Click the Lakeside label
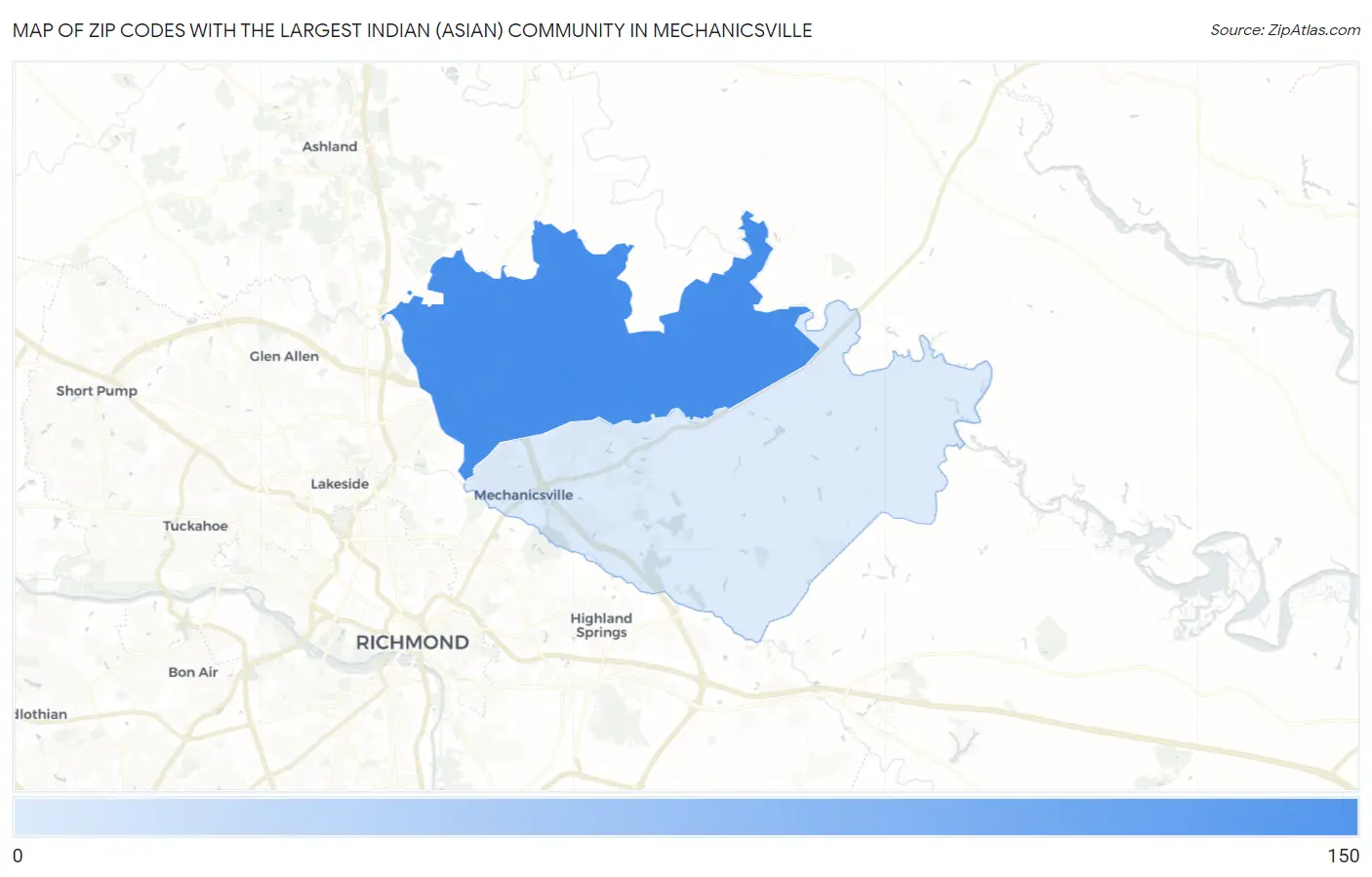1372x877 pixels. pos(340,484)
